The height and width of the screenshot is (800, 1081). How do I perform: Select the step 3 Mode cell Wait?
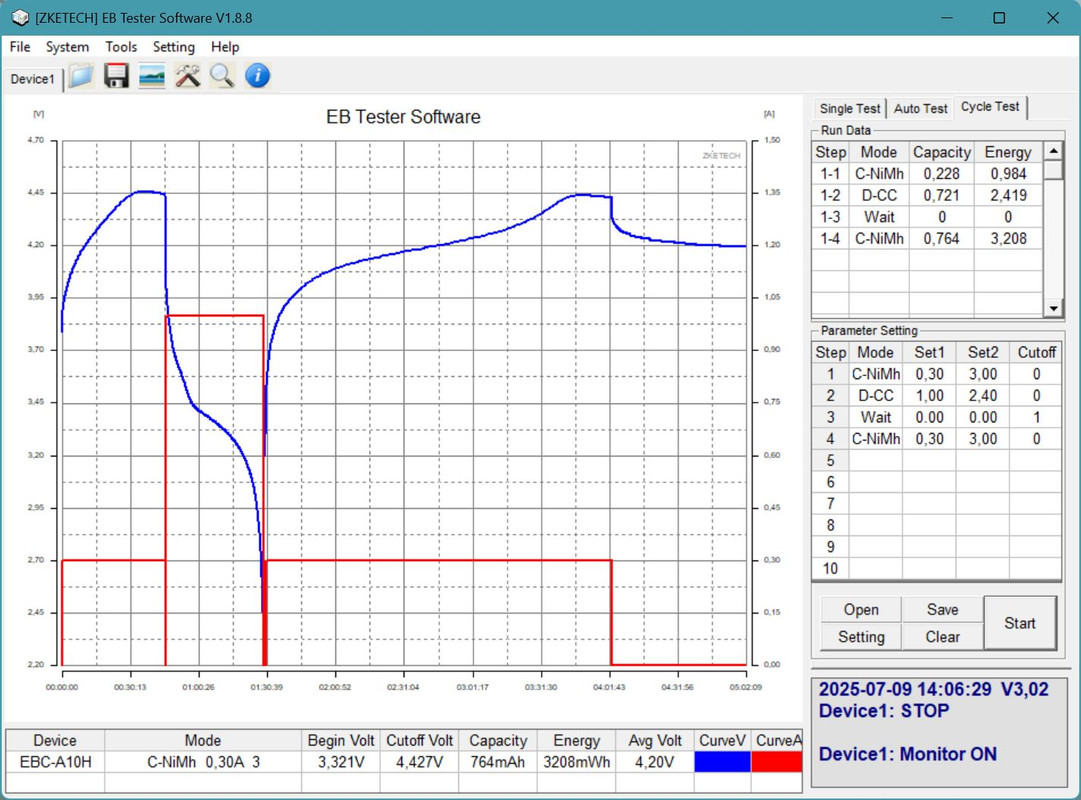tap(876, 417)
